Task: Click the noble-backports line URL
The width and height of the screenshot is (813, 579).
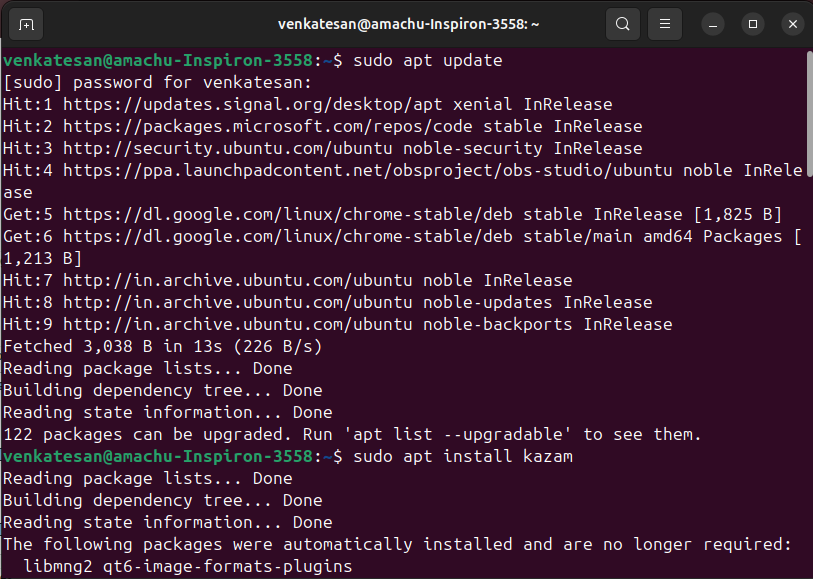Action: pyautogui.click(x=238, y=324)
